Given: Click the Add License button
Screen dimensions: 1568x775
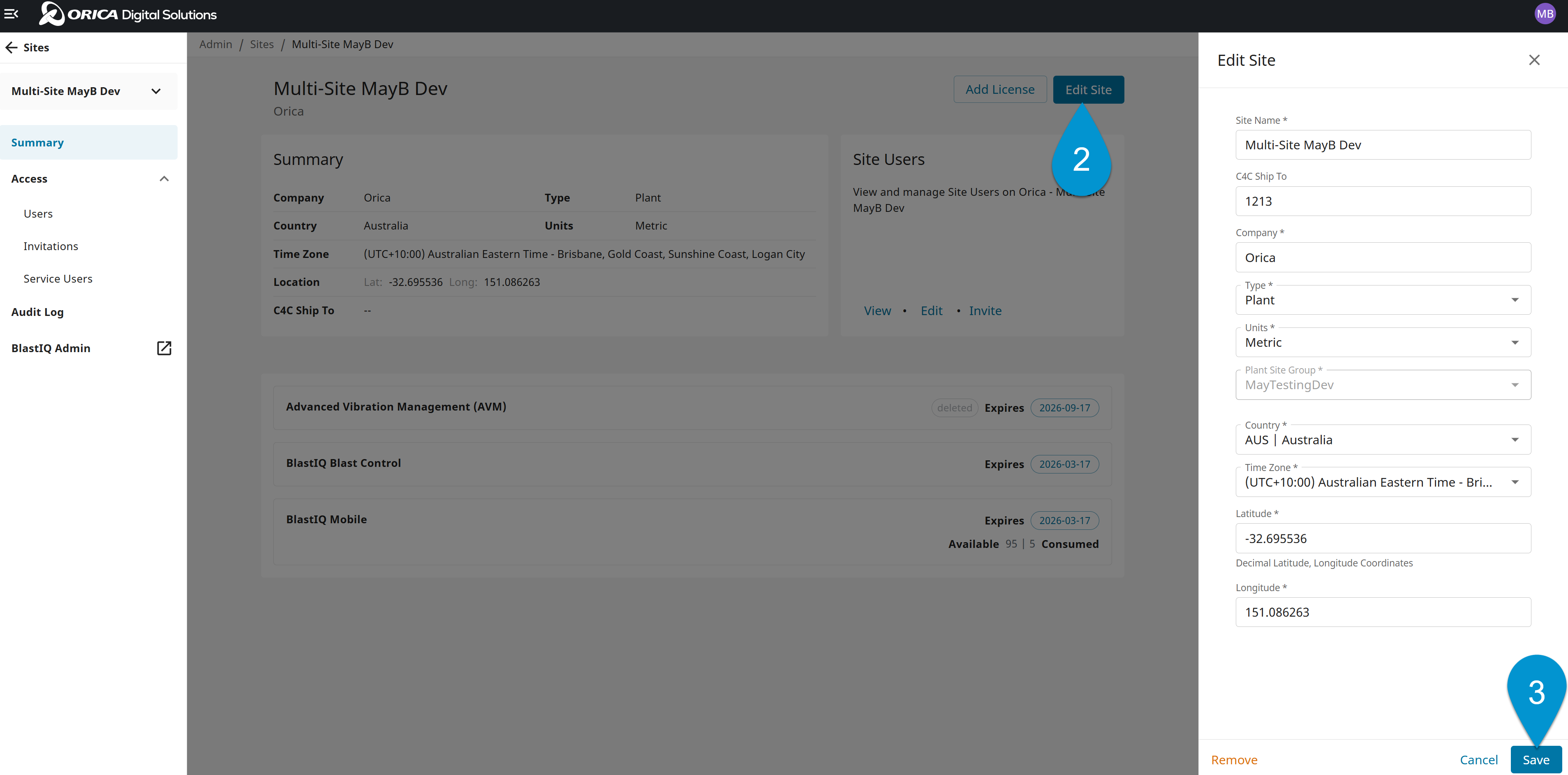Looking at the screenshot, I should click(999, 90).
